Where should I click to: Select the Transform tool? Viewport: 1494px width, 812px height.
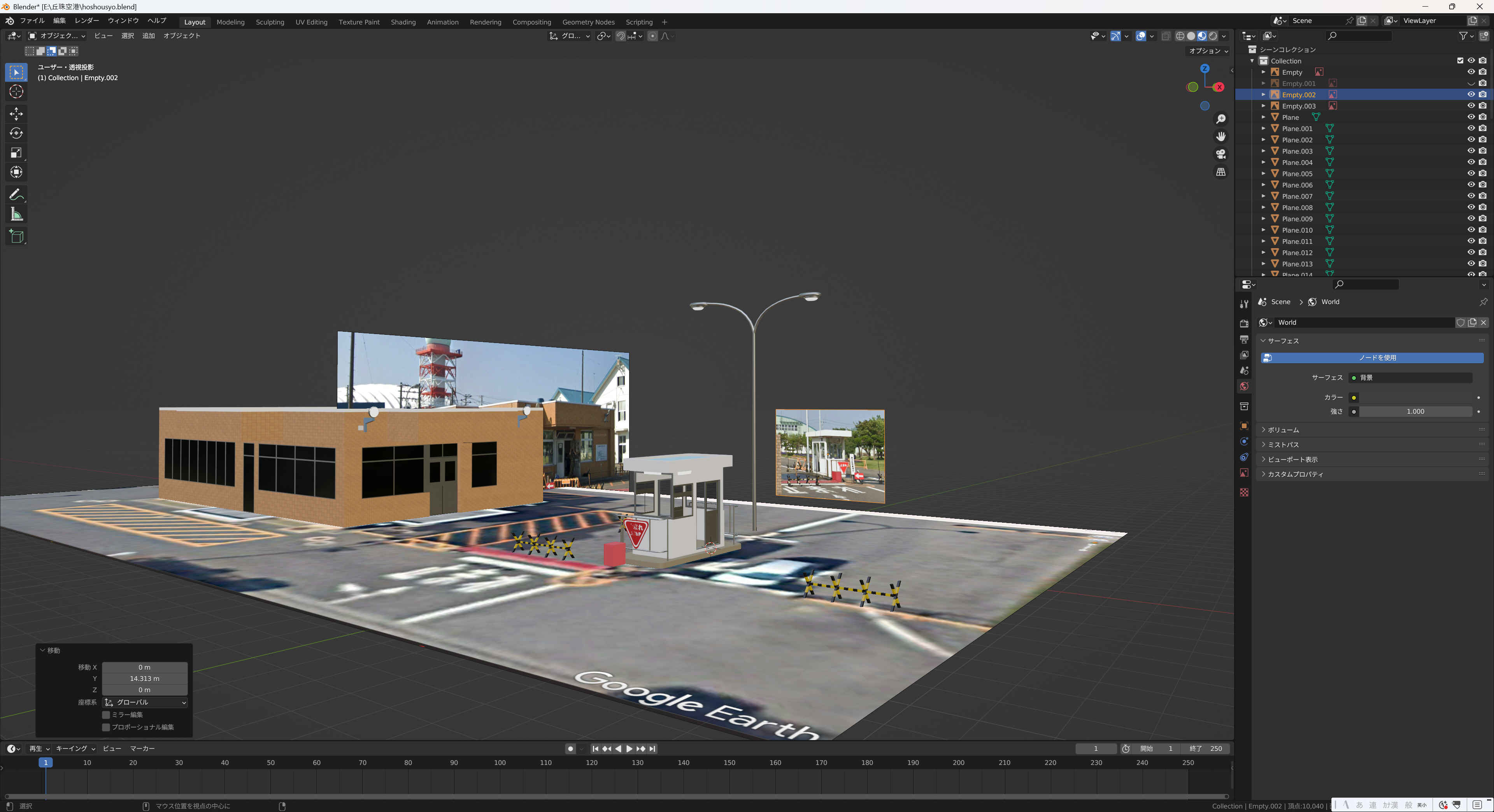point(16,173)
